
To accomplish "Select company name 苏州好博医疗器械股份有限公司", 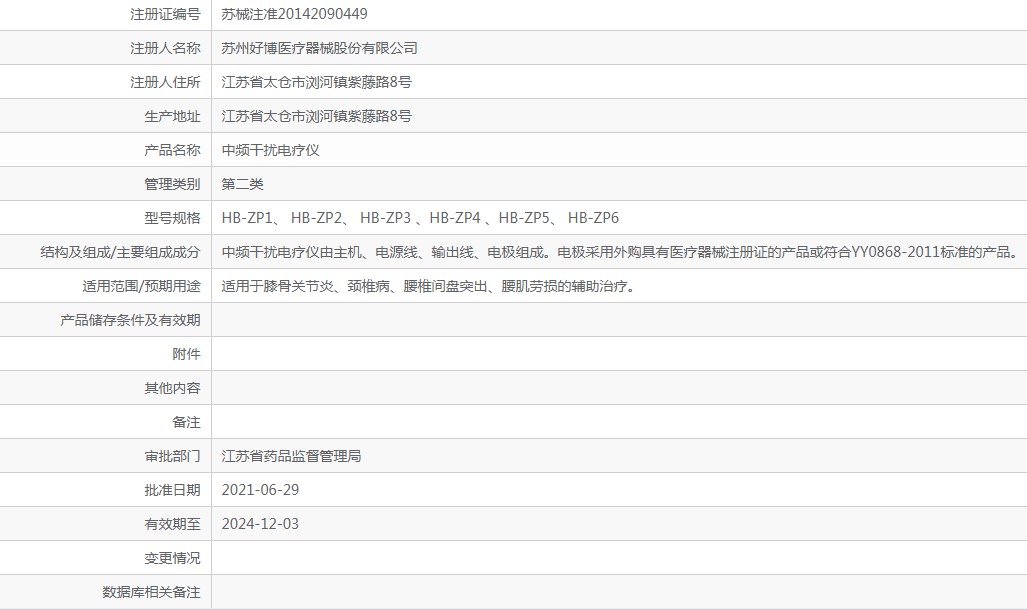I will pos(319,48).
